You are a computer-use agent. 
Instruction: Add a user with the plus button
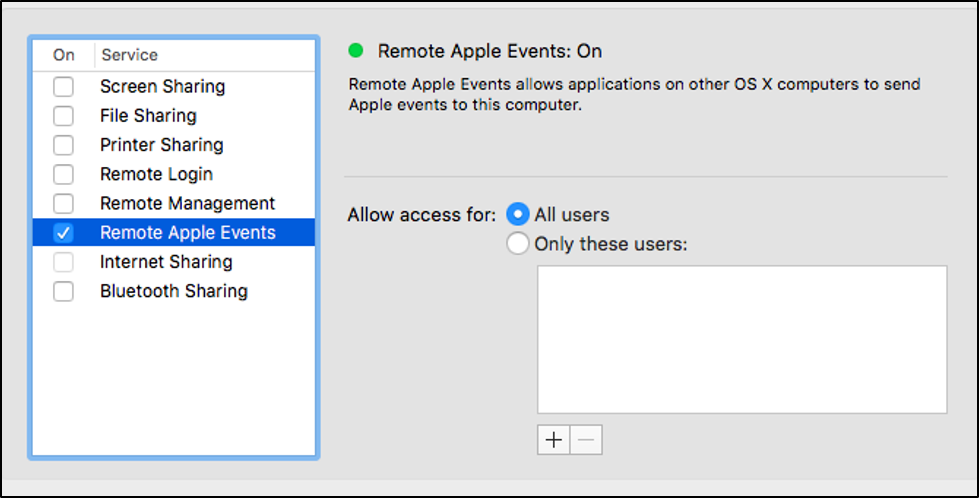(x=553, y=440)
